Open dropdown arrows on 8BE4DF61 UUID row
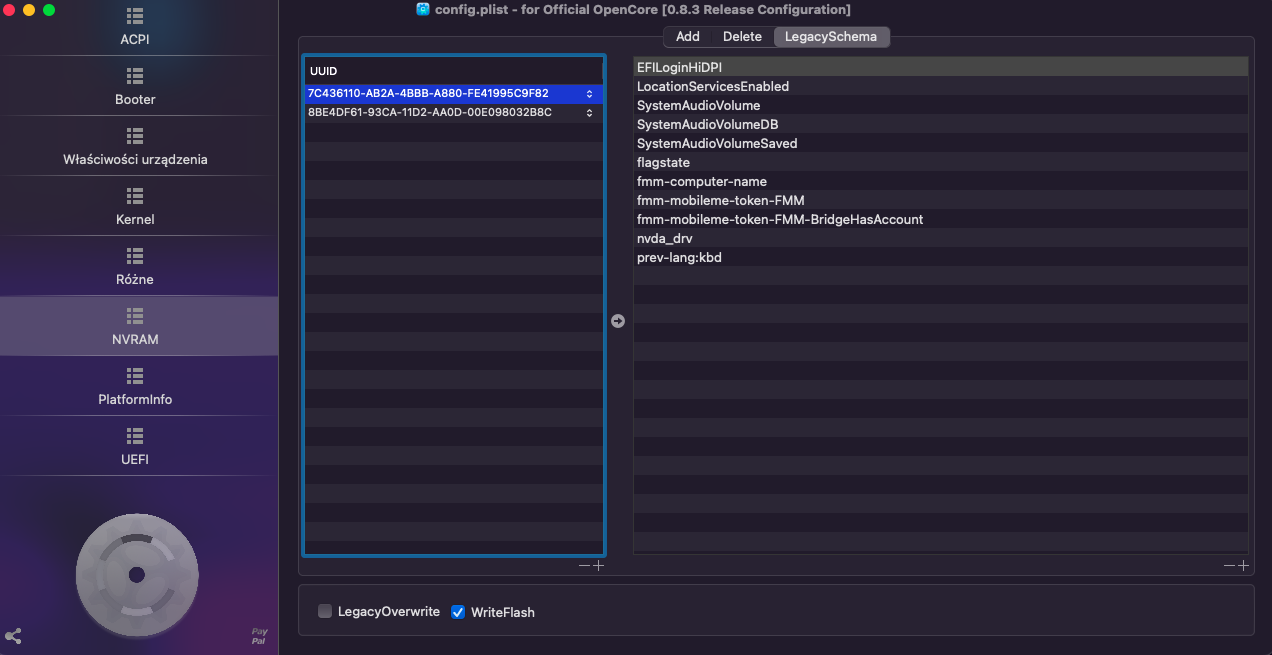This screenshot has height=655, width=1272. [589, 113]
